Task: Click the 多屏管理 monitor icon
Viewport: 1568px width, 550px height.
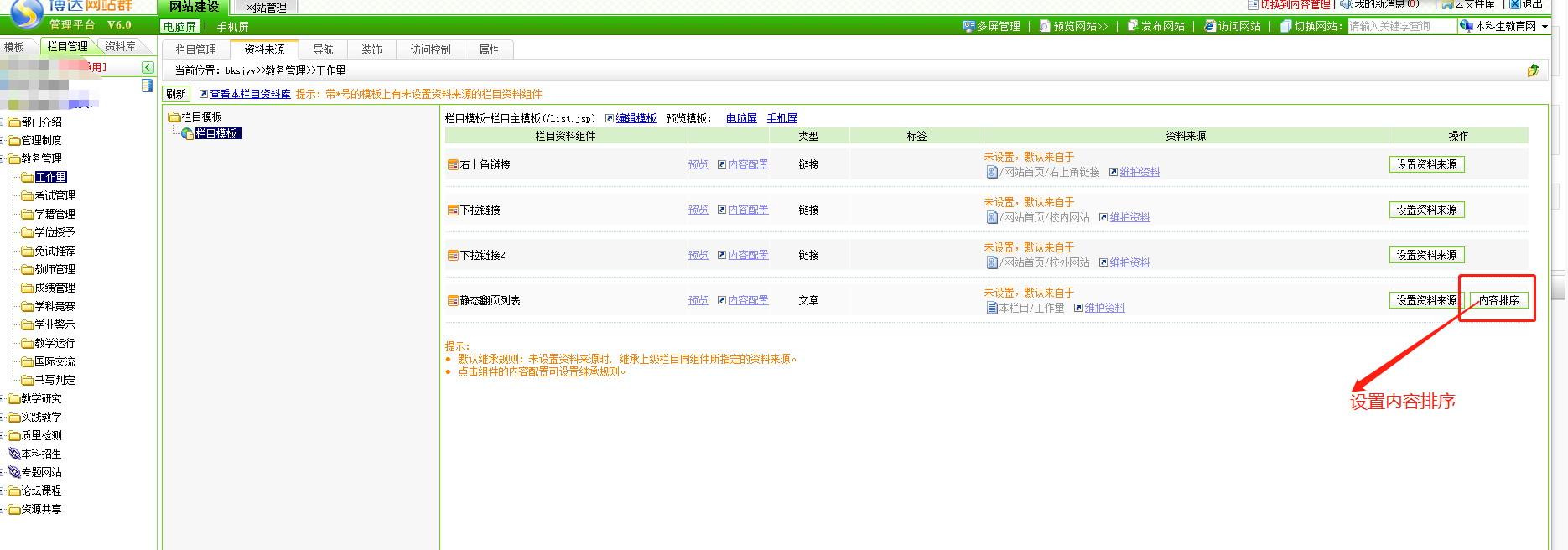Action: 968,26
